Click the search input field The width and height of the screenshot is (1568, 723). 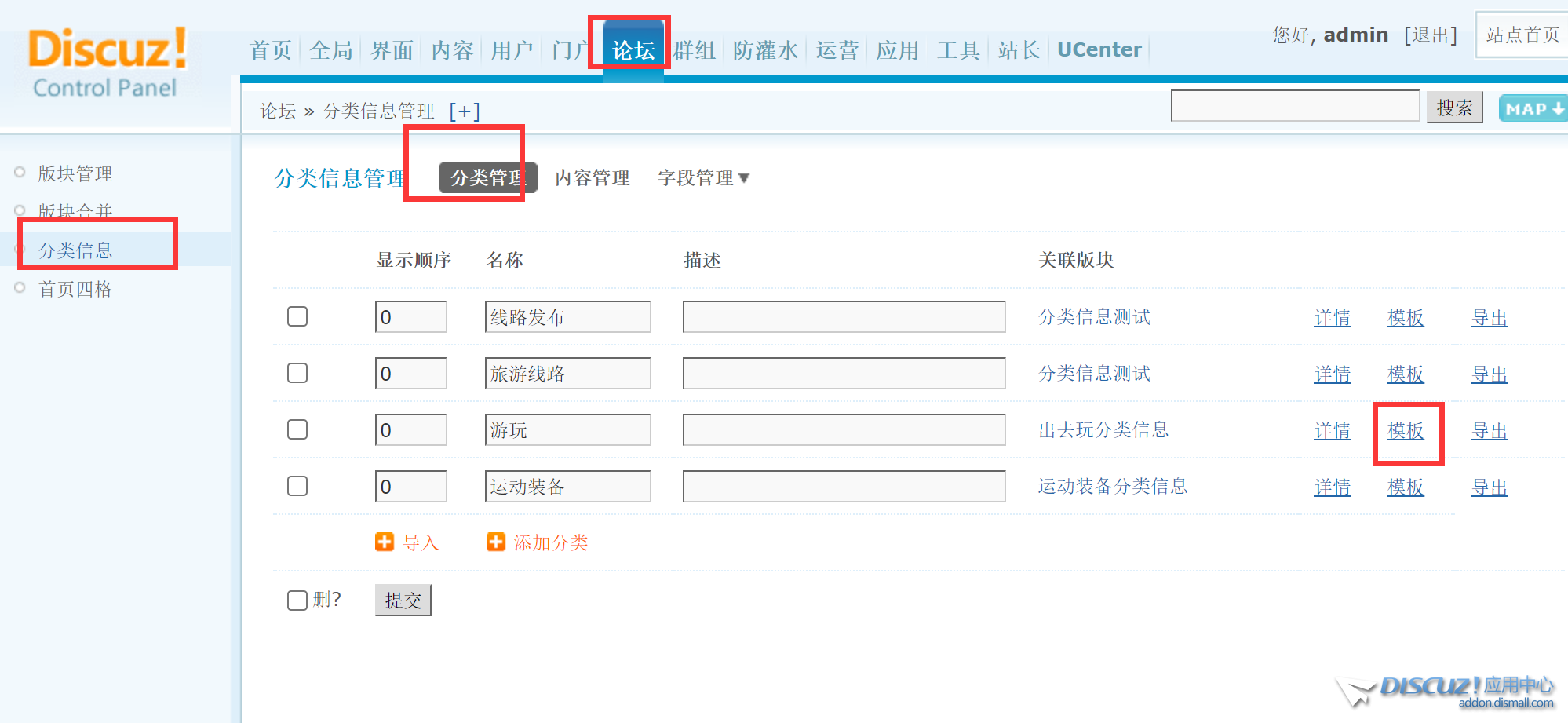pos(1295,106)
